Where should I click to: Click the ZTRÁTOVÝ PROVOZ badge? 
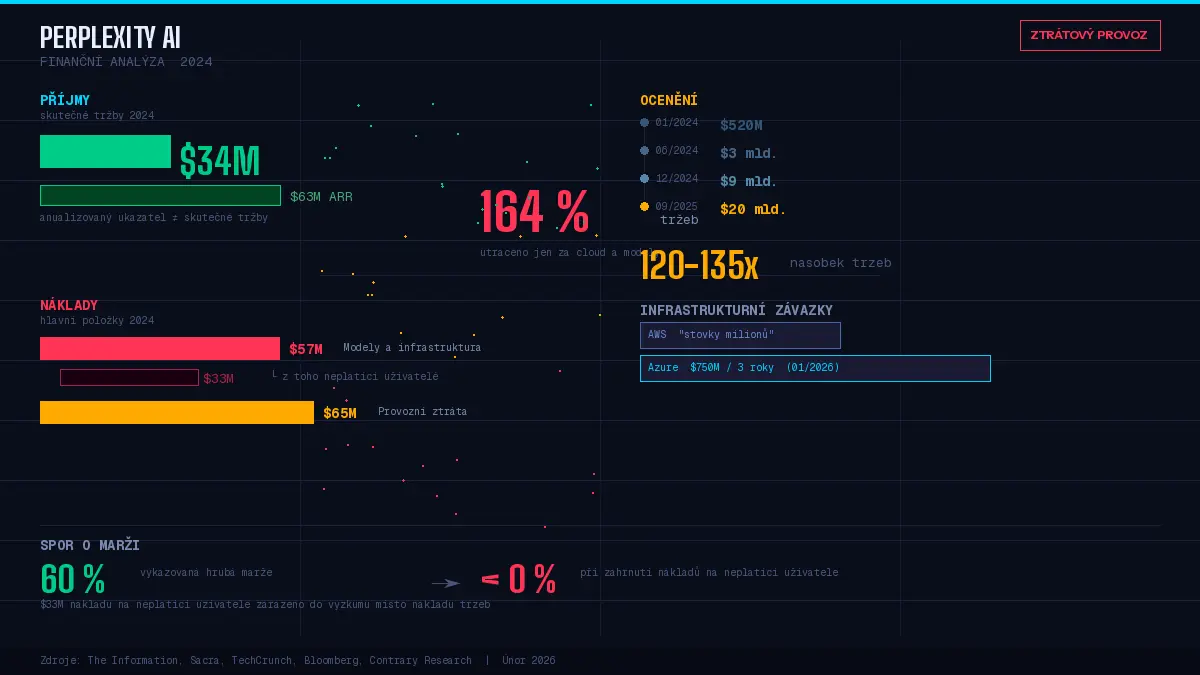point(1090,35)
